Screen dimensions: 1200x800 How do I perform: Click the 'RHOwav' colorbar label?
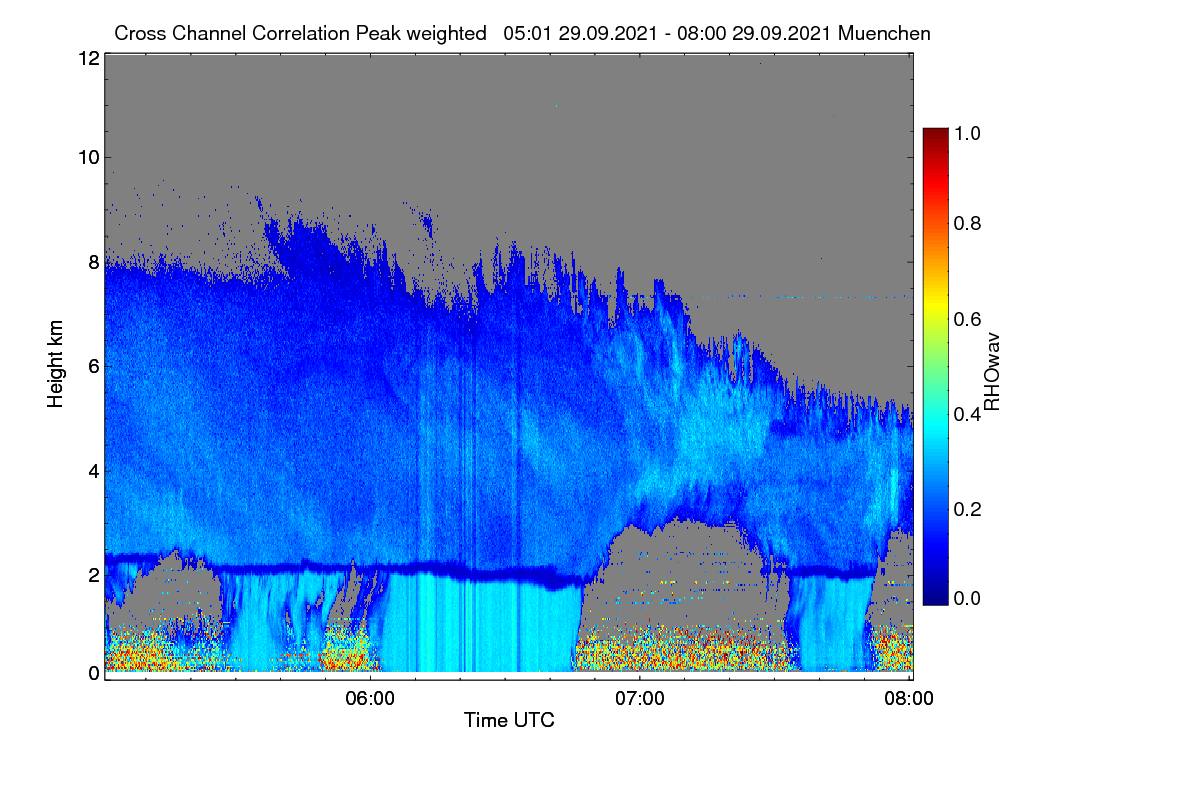[992, 373]
